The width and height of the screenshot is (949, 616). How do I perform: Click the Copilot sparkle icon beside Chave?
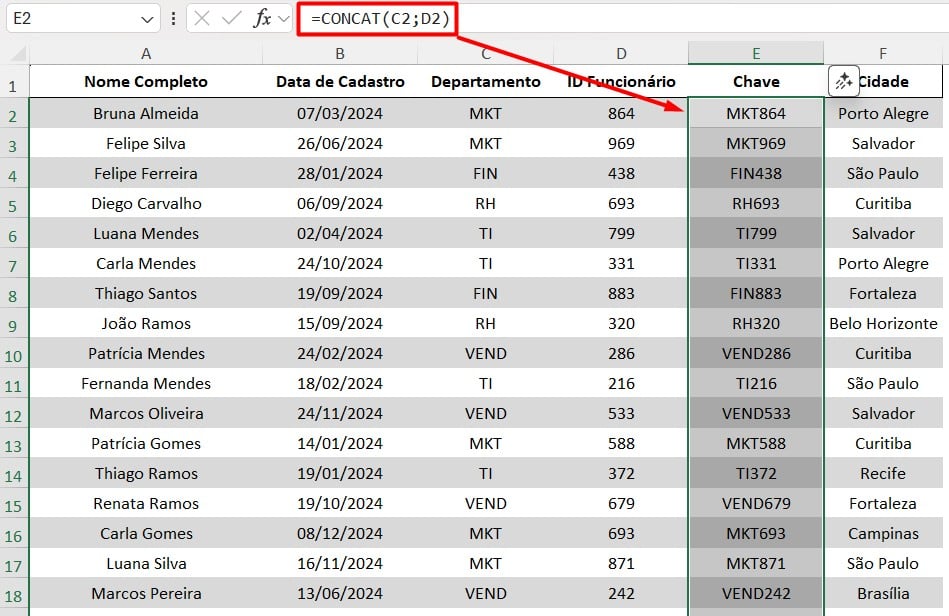click(843, 82)
